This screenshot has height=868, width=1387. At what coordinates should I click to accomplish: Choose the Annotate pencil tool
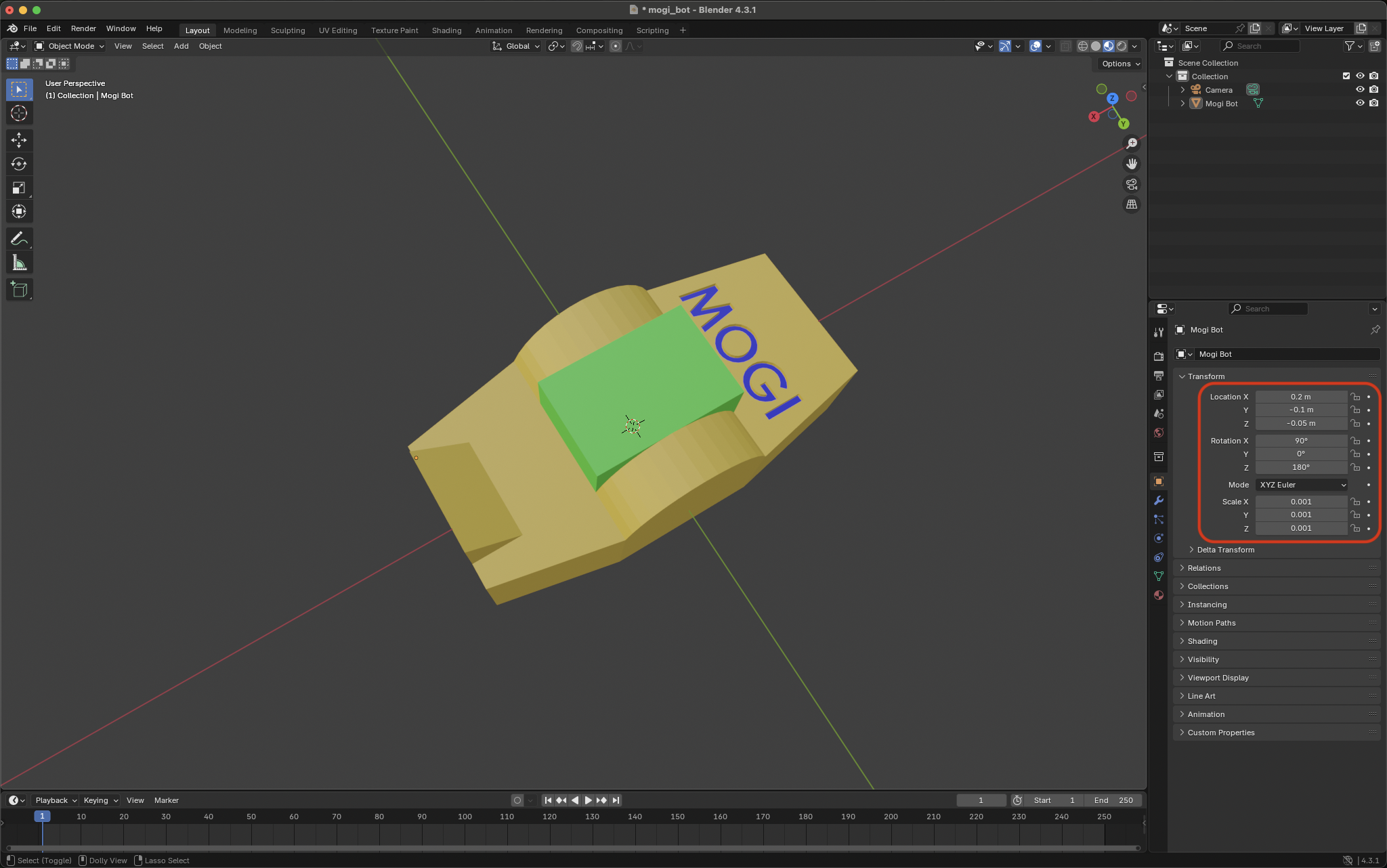pyautogui.click(x=19, y=238)
